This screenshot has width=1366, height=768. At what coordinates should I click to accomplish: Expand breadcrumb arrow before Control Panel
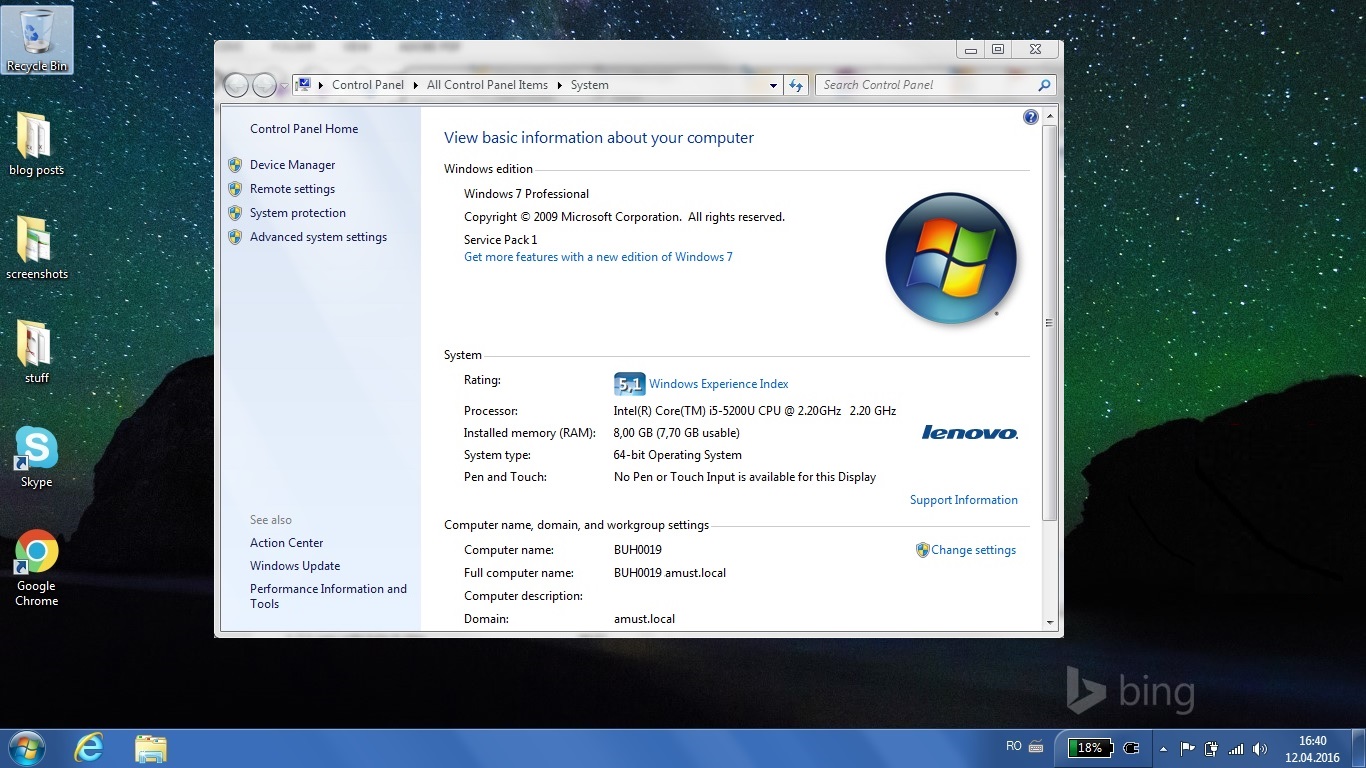pos(321,85)
